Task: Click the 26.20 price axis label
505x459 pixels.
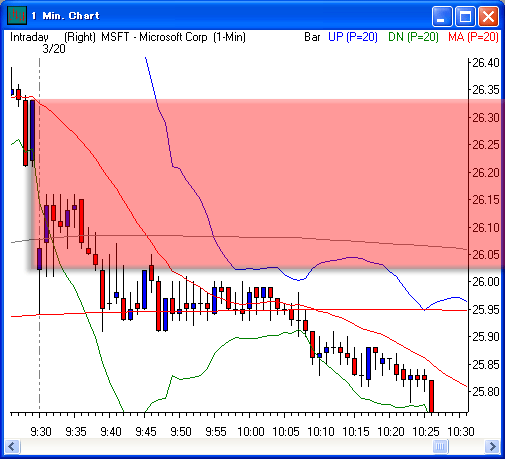Action: point(486,173)
